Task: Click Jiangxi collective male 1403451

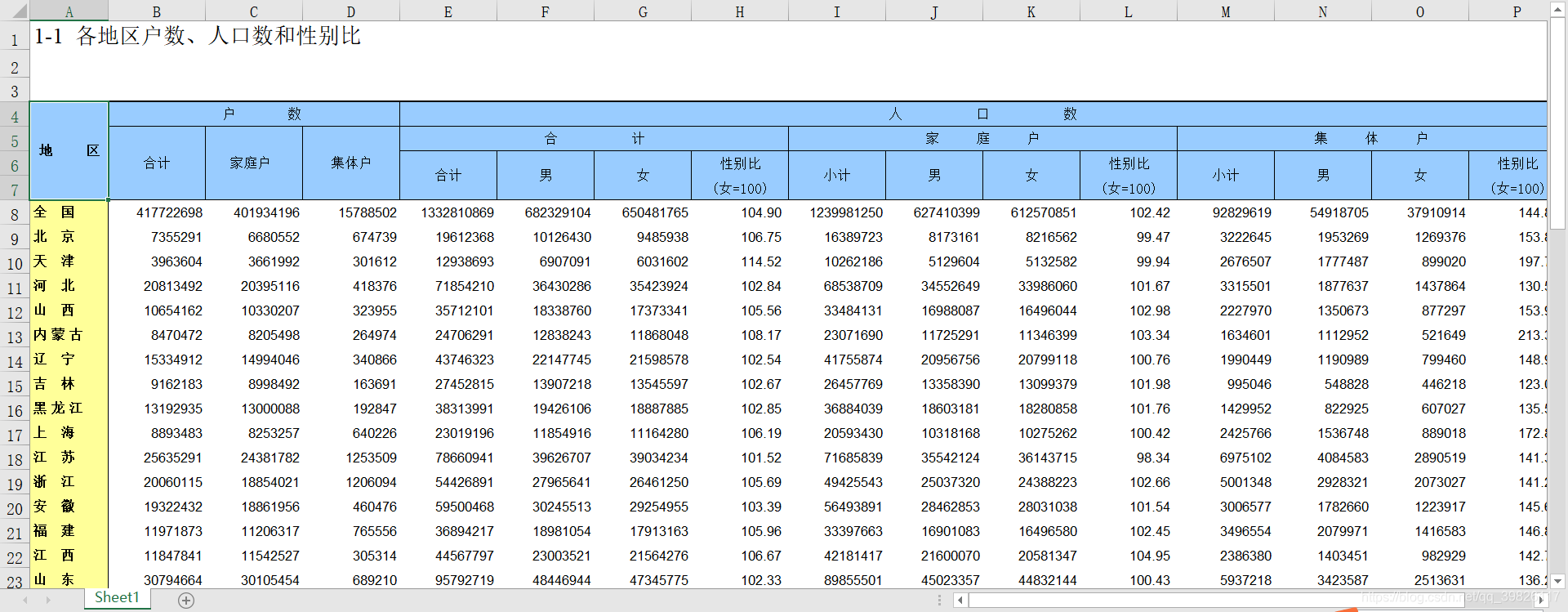Action: pyautogui.click(x=1323, y=556)
